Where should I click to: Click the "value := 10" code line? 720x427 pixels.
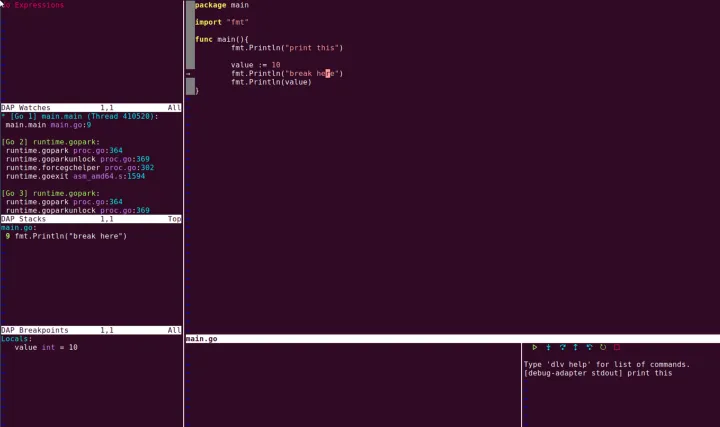tap(255, 65)
